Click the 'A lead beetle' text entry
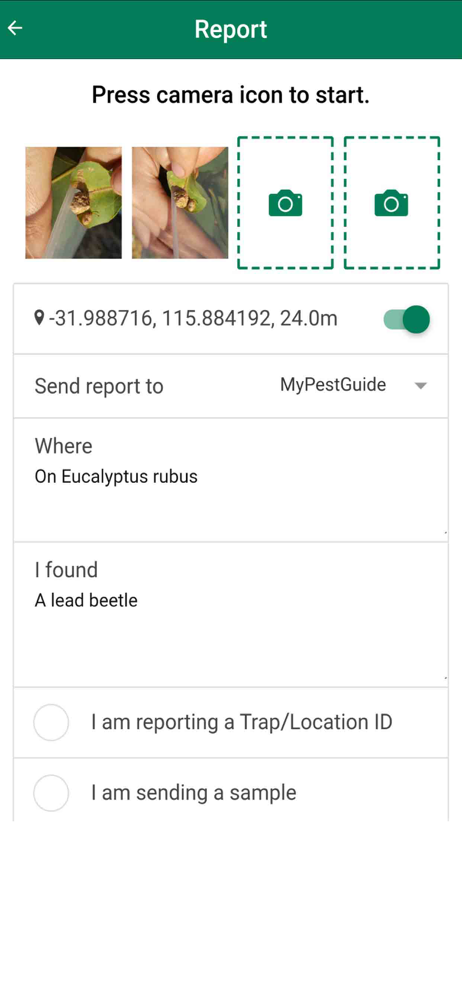This screenshot has width=462, height=1000. click(x=86, y=601)
